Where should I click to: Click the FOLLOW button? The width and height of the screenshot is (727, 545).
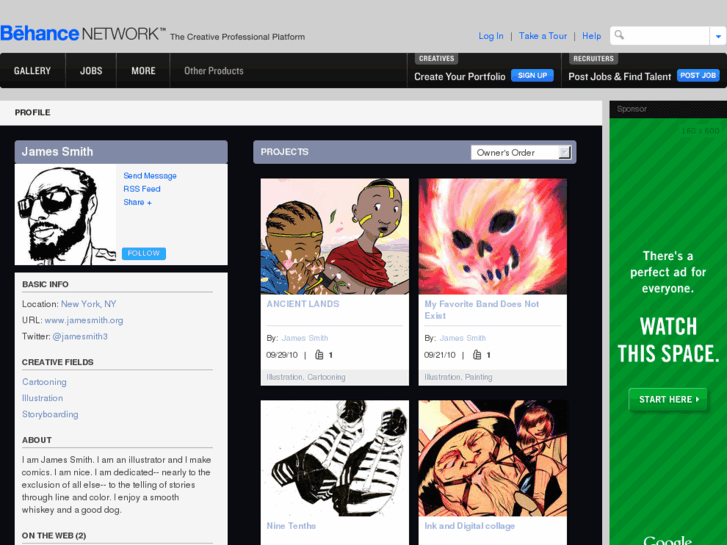pos(144,253)
